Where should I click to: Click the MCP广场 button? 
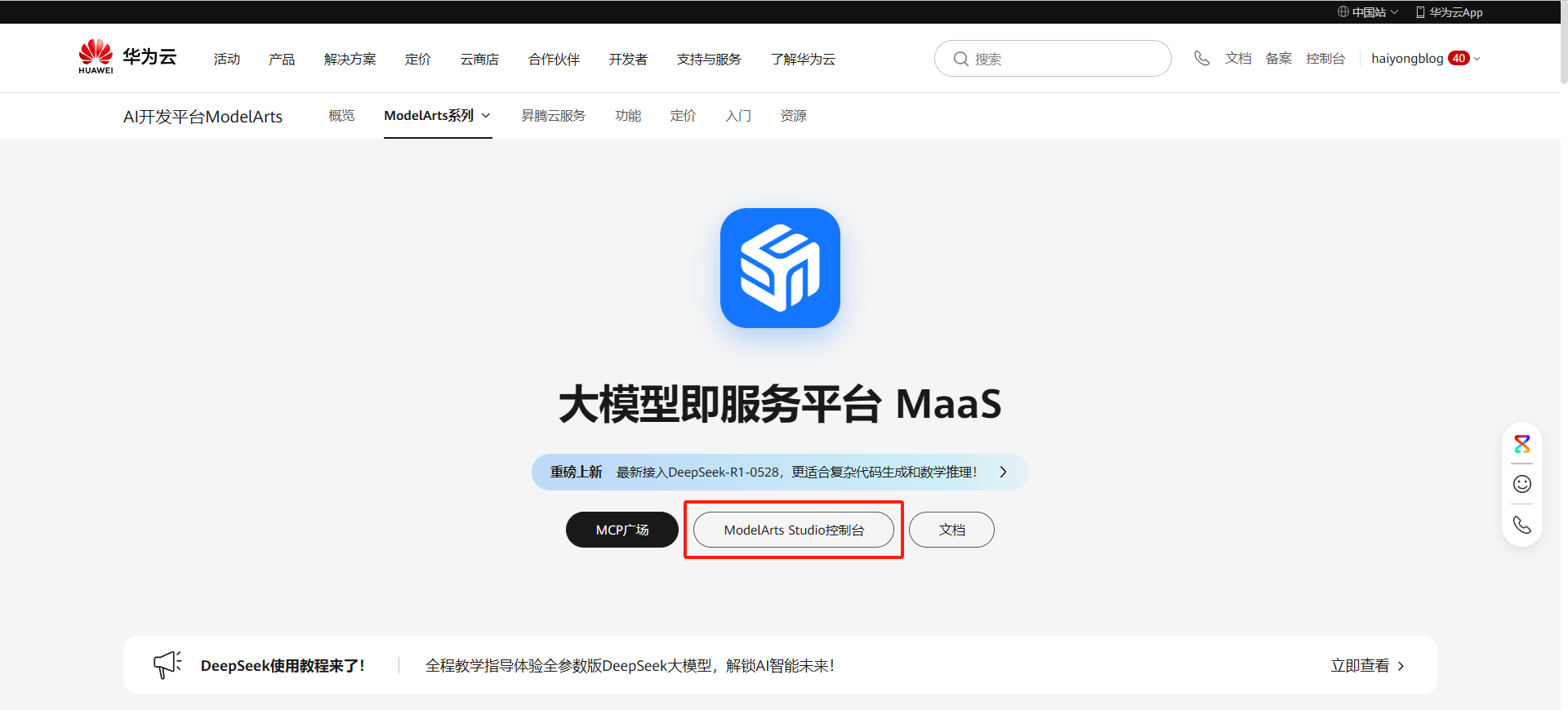[622, 530]
